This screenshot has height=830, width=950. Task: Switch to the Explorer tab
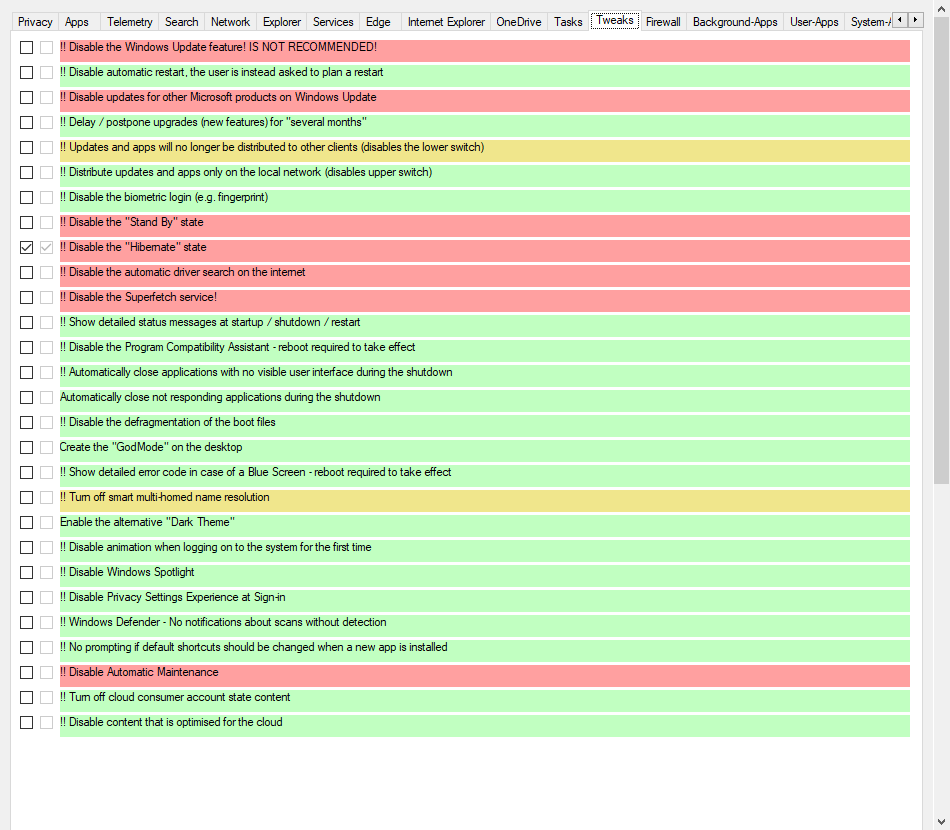click(x=282, y=22)
